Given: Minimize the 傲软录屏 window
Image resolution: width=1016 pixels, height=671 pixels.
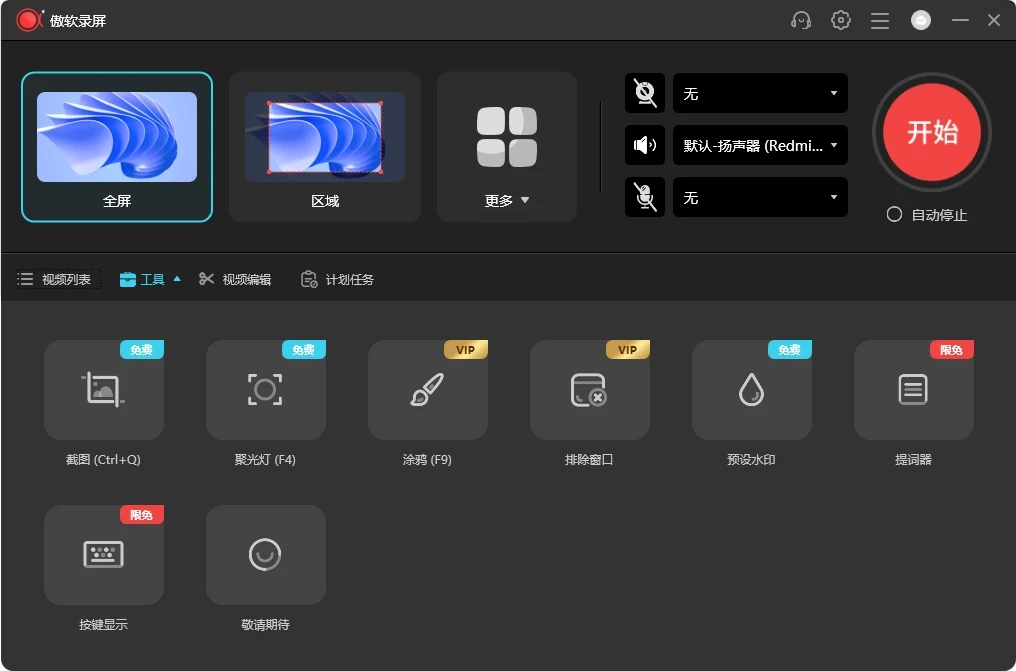Looking at the screenshot, I should (960, 20).
